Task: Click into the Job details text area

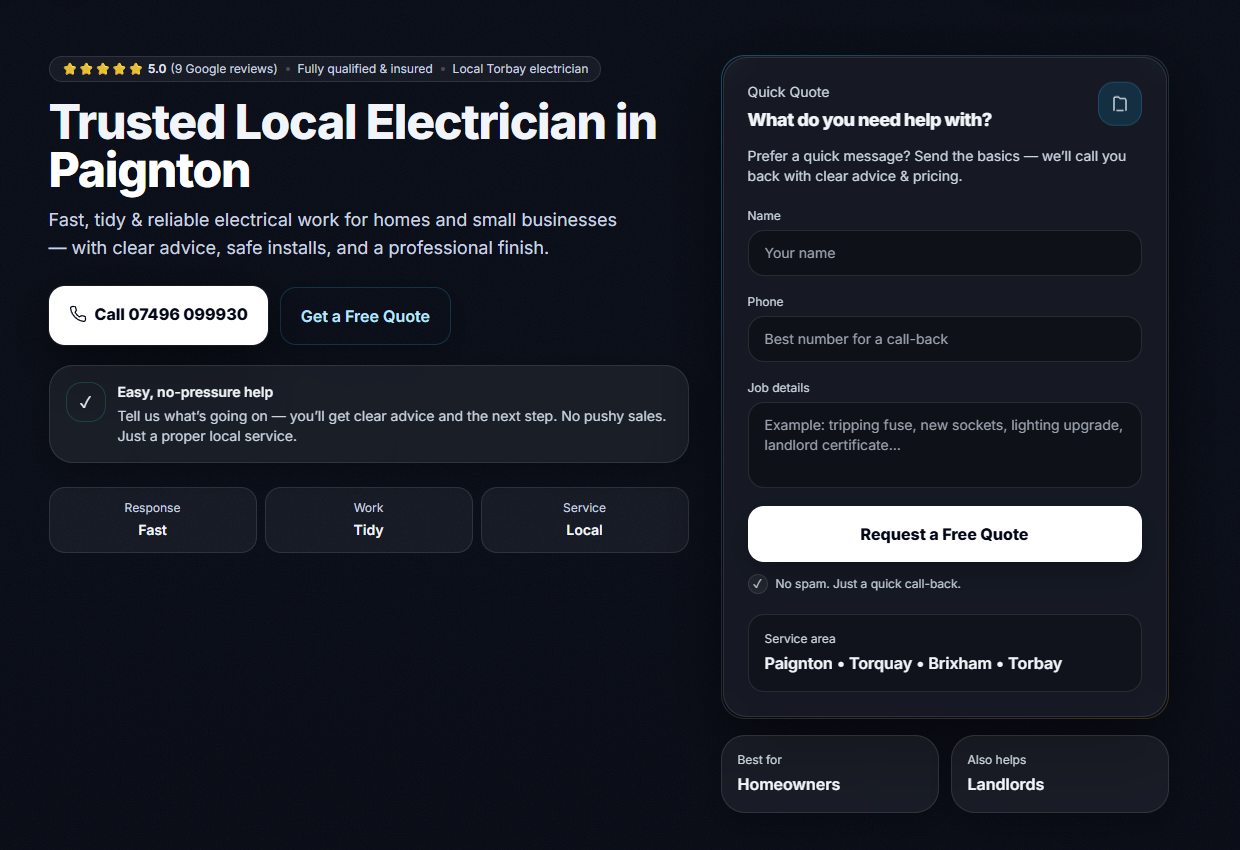Action: click(x=944, y=444)
